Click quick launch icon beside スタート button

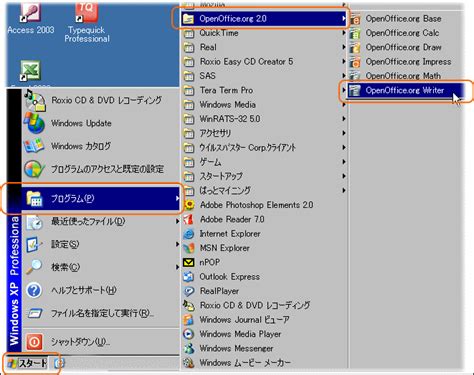[59, 363]
